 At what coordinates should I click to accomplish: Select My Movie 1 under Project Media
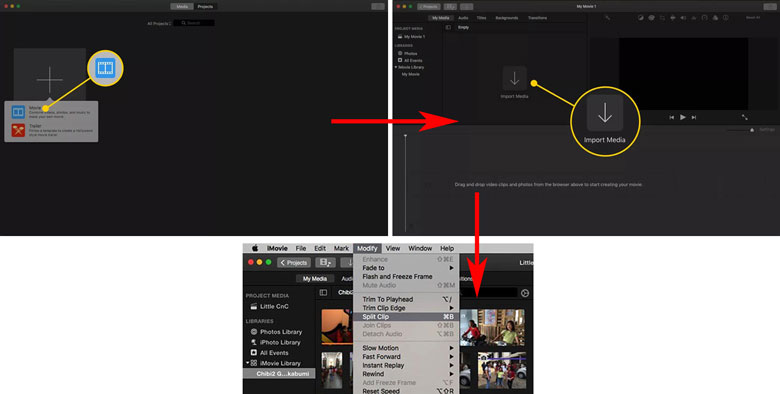pyautogui.click(x=411, y=37)
